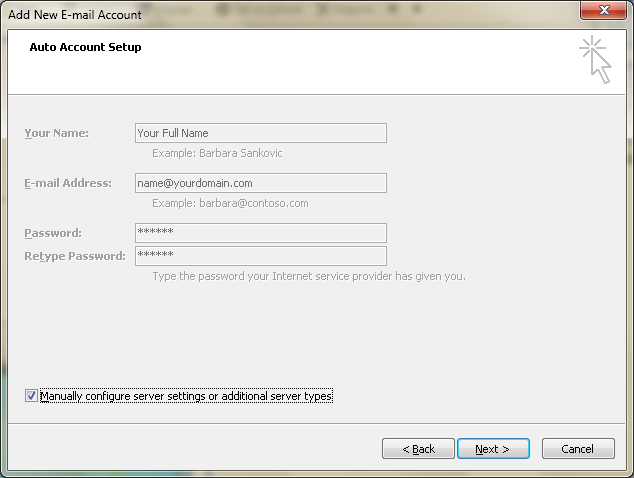Click the 'Example: Barbara Sankovic' hint text

coord(217,153)
